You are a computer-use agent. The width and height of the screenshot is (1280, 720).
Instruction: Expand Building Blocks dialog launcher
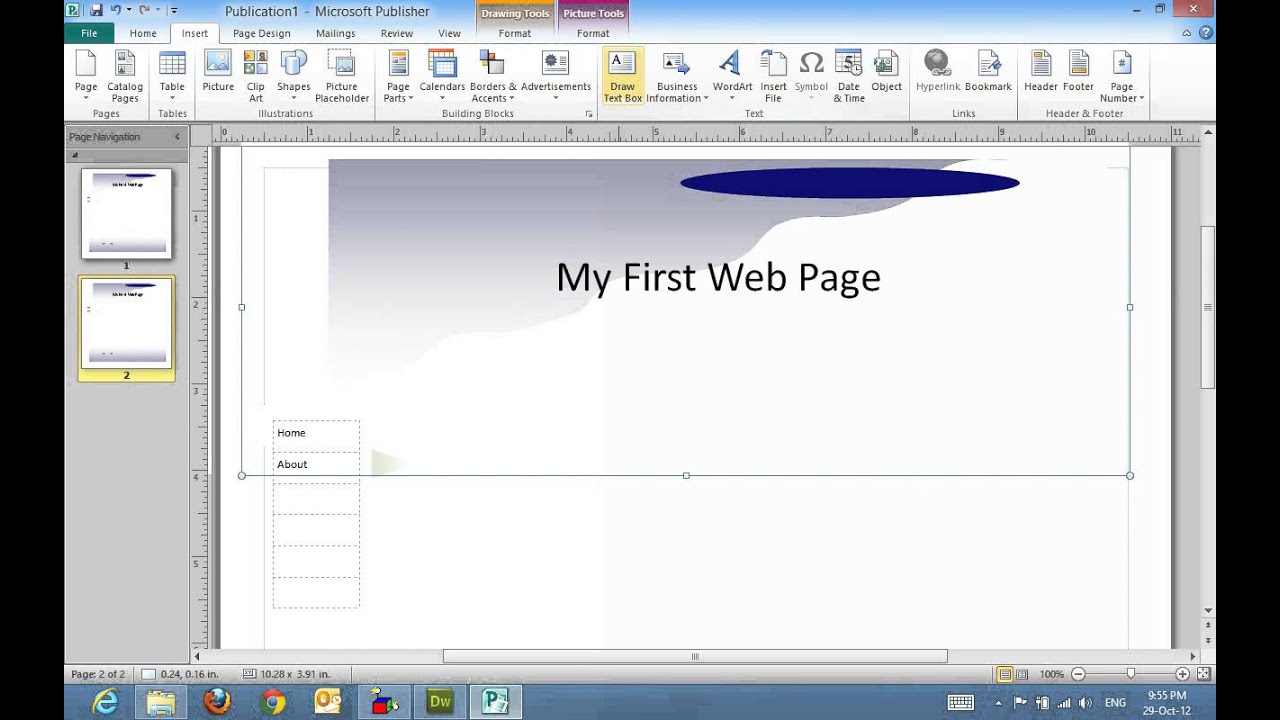pyautogui.click(x=589, y=115)
